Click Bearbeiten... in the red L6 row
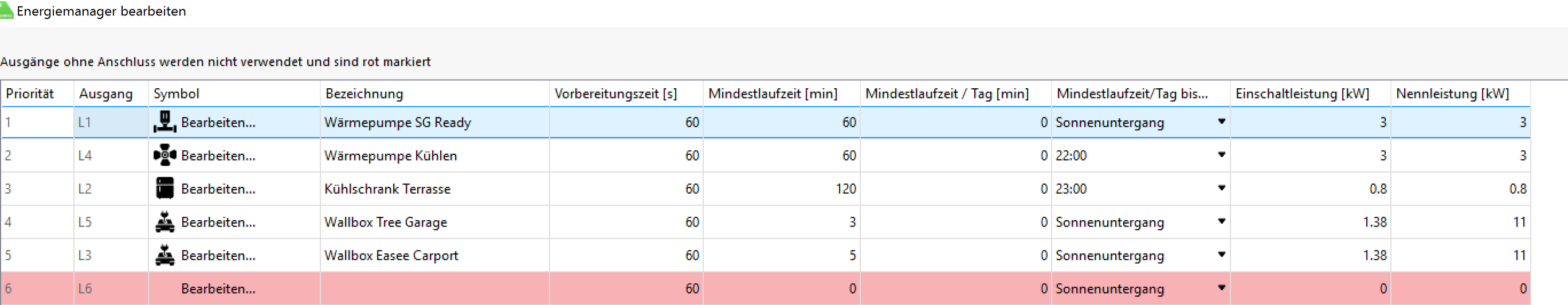Image resolution: width=1568 pixels, height=305 pixels. (x=218, y=288)
